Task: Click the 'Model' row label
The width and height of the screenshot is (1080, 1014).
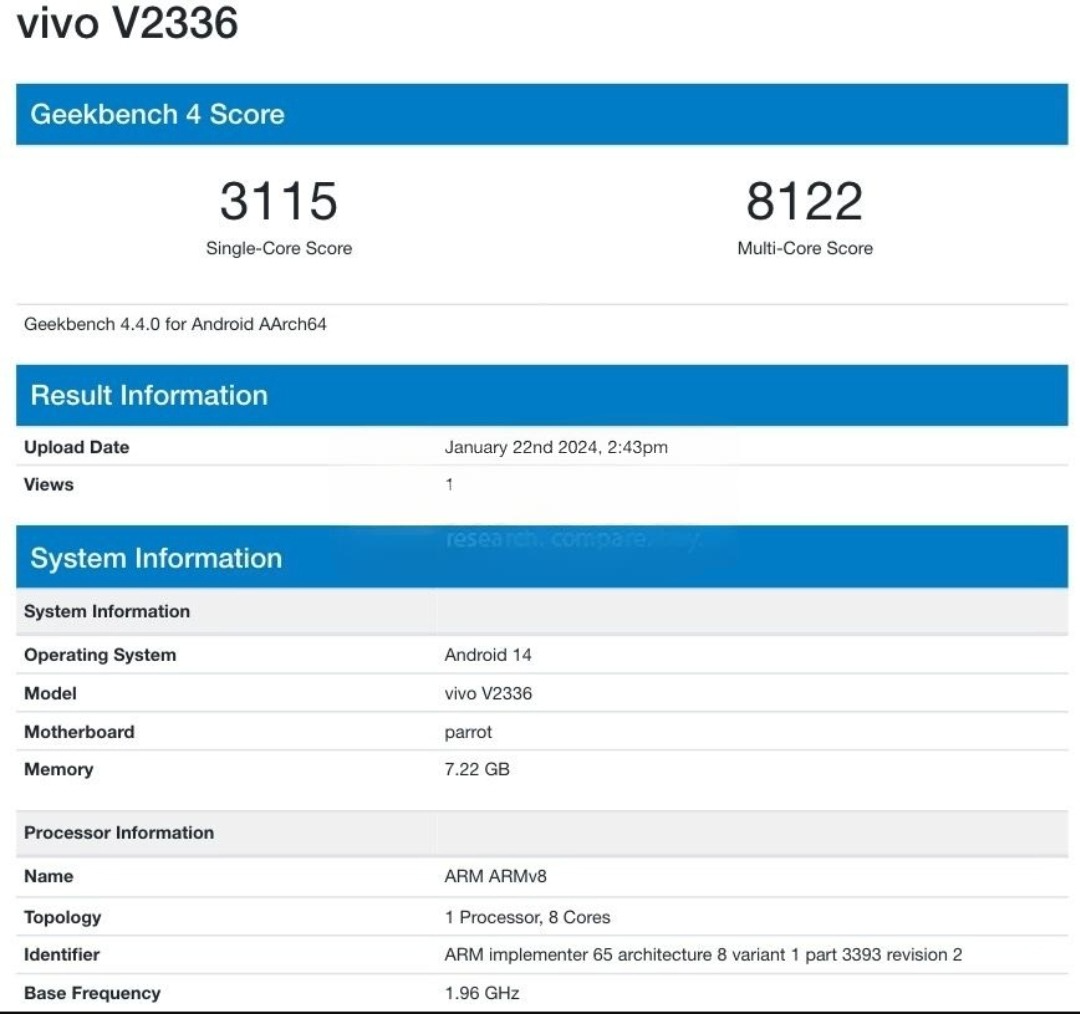Action: tap(50, 693)
